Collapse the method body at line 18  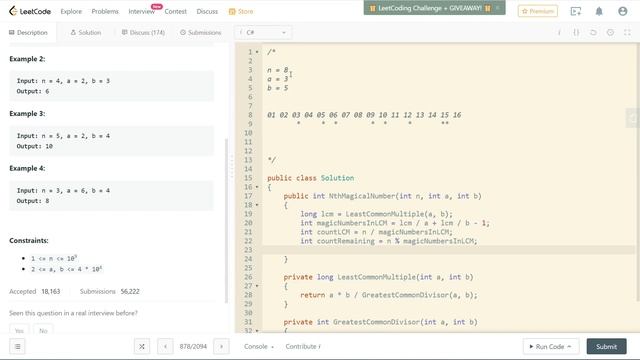[x=257, y=205]
